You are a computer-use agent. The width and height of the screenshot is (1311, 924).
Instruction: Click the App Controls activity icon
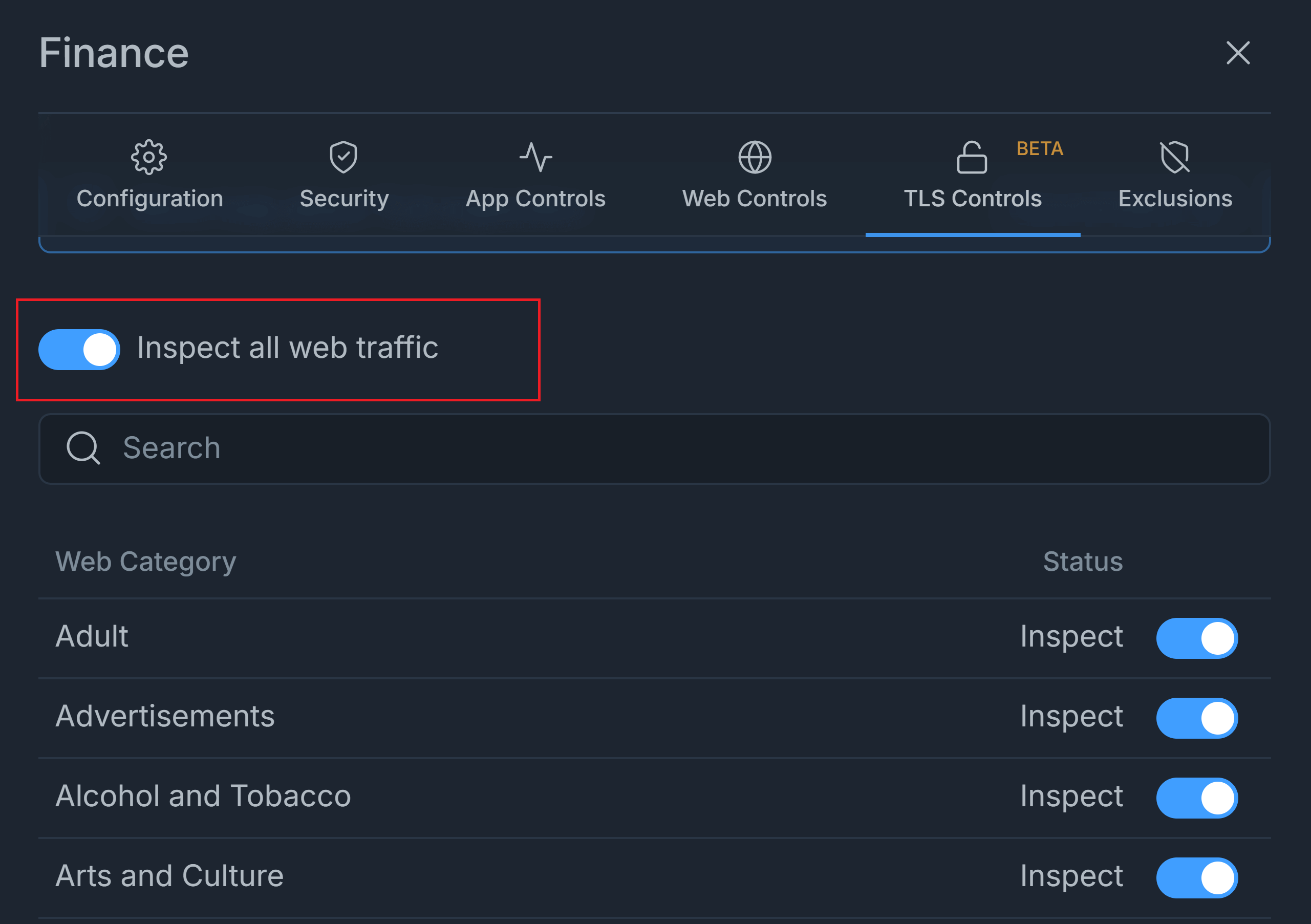[x=535, y=157]
